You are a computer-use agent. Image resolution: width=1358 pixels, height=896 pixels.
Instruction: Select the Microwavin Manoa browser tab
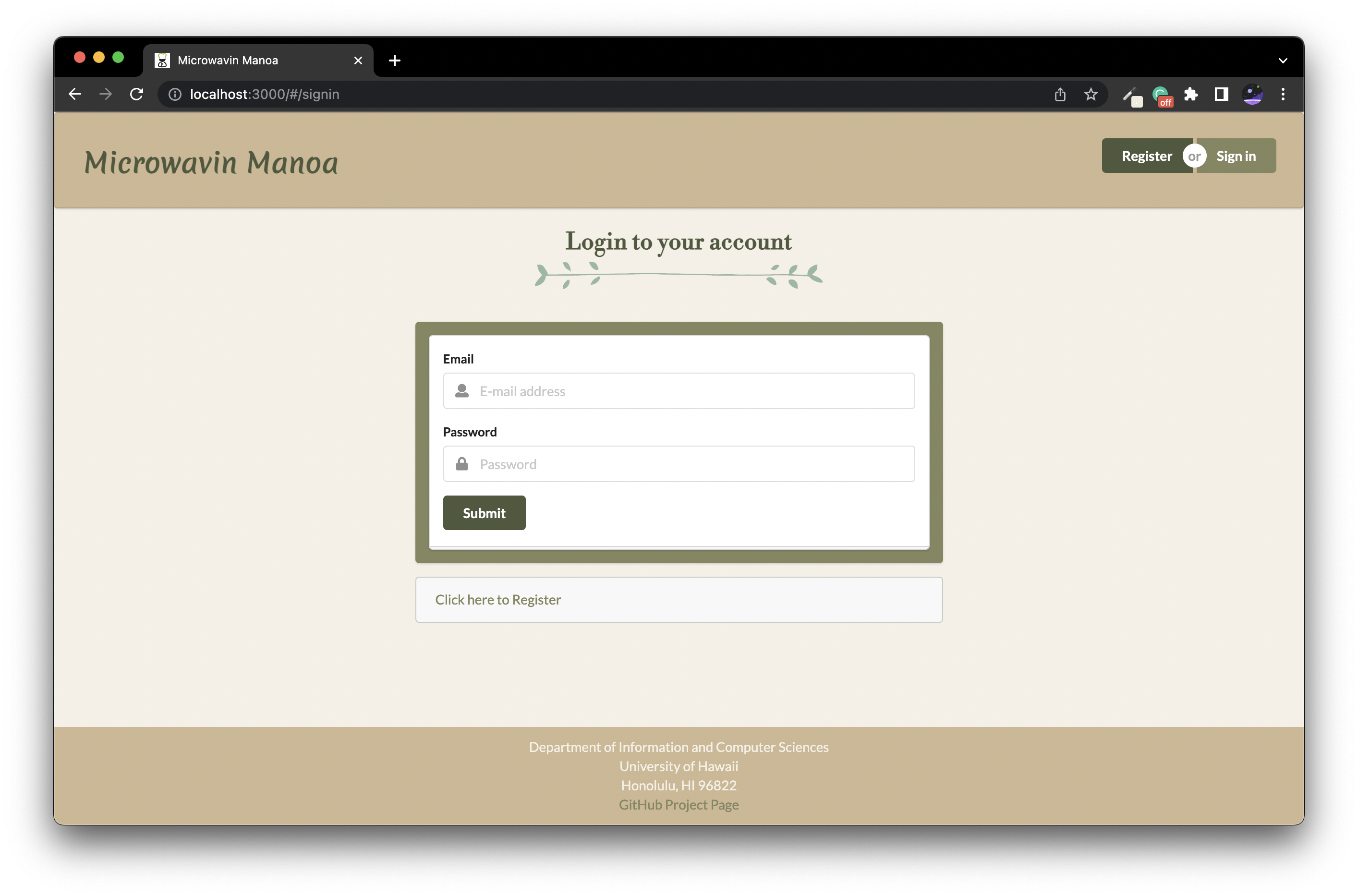point(258,61)
